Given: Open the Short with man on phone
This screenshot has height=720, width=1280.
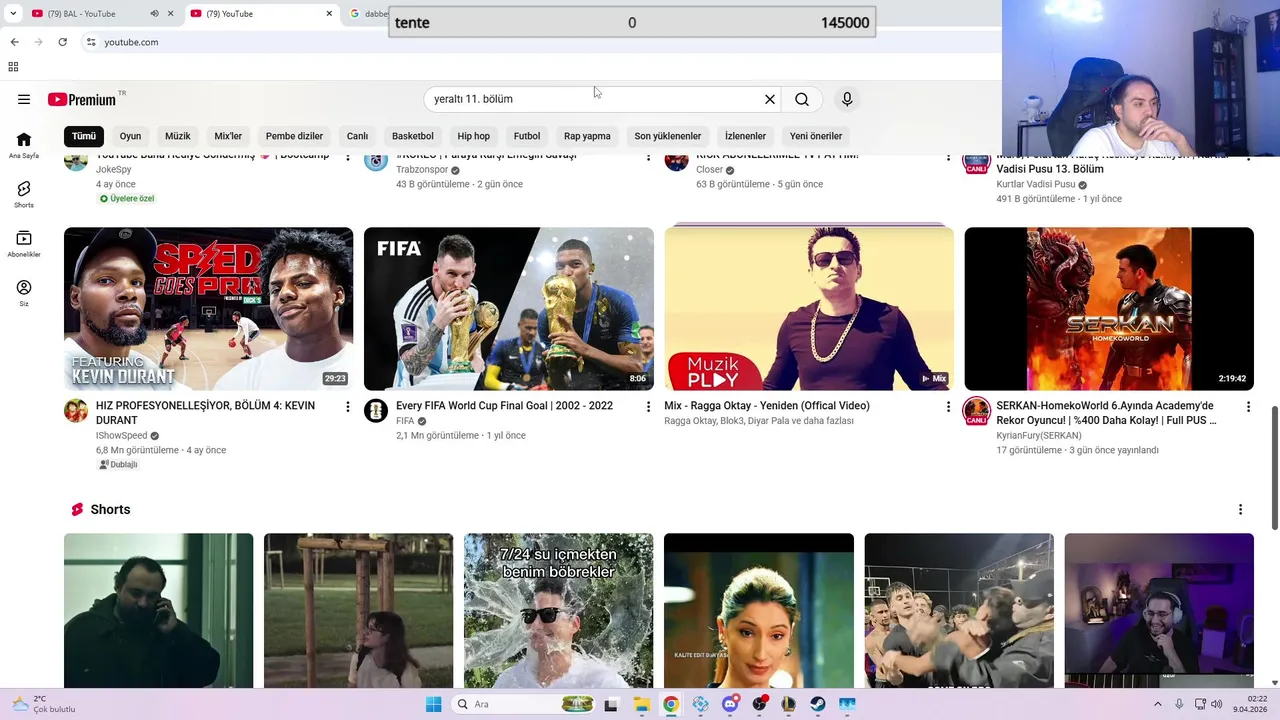Looking at the screenshot, I should 158,610.
